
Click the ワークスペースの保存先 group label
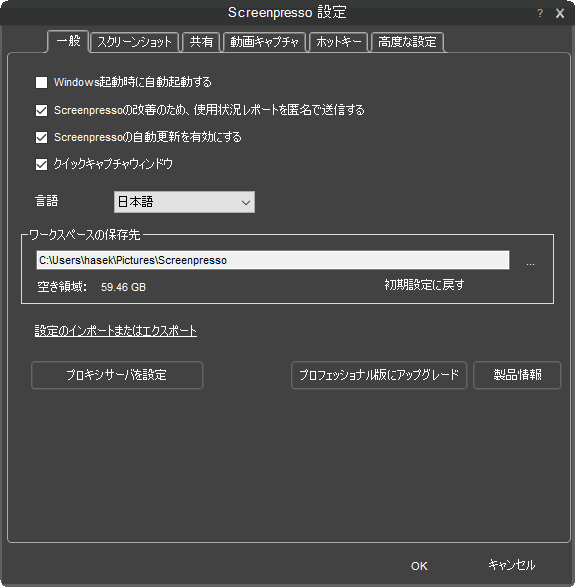[x=85, y=235]
